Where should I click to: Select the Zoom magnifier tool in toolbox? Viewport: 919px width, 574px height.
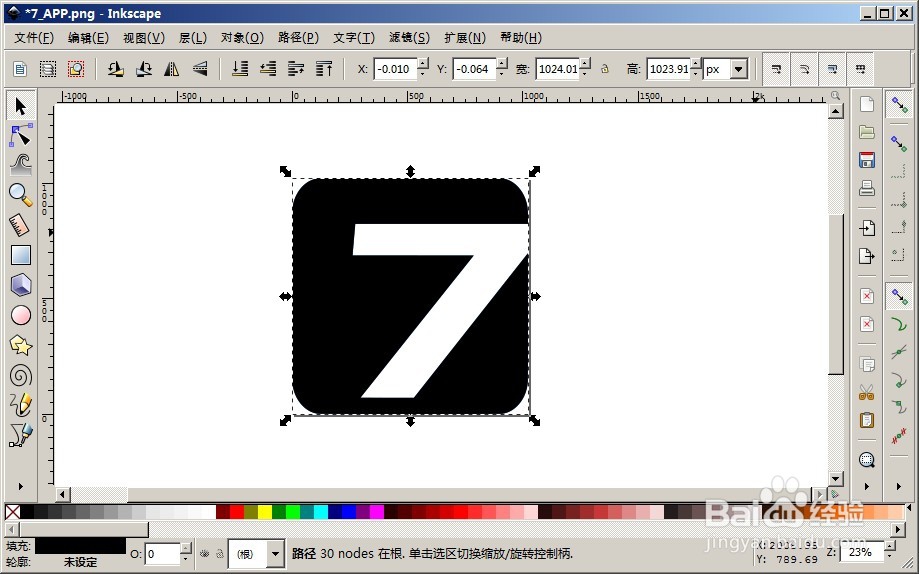[21, 195]
